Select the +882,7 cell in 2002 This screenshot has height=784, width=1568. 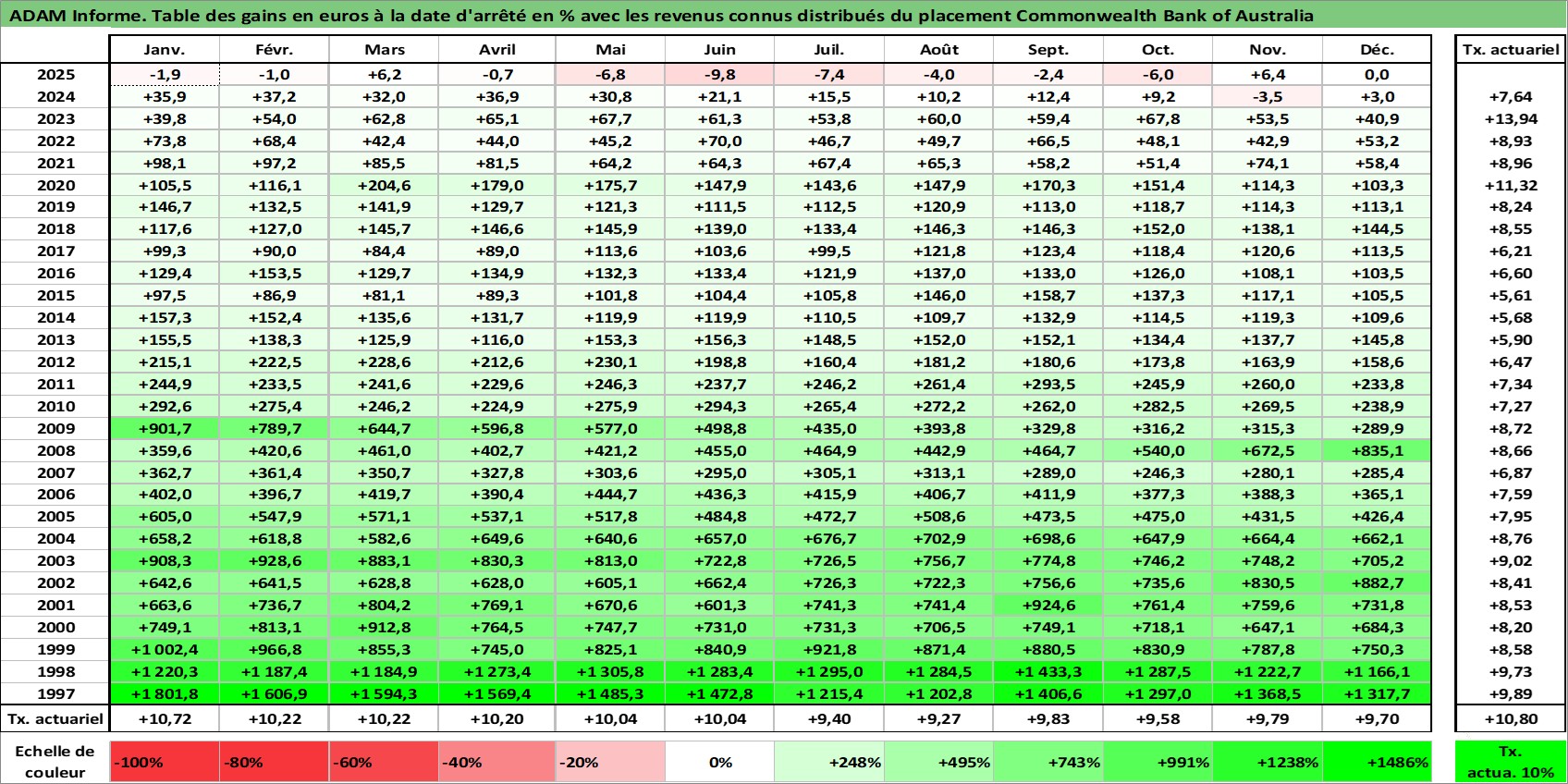click(x=1377, y=582)
